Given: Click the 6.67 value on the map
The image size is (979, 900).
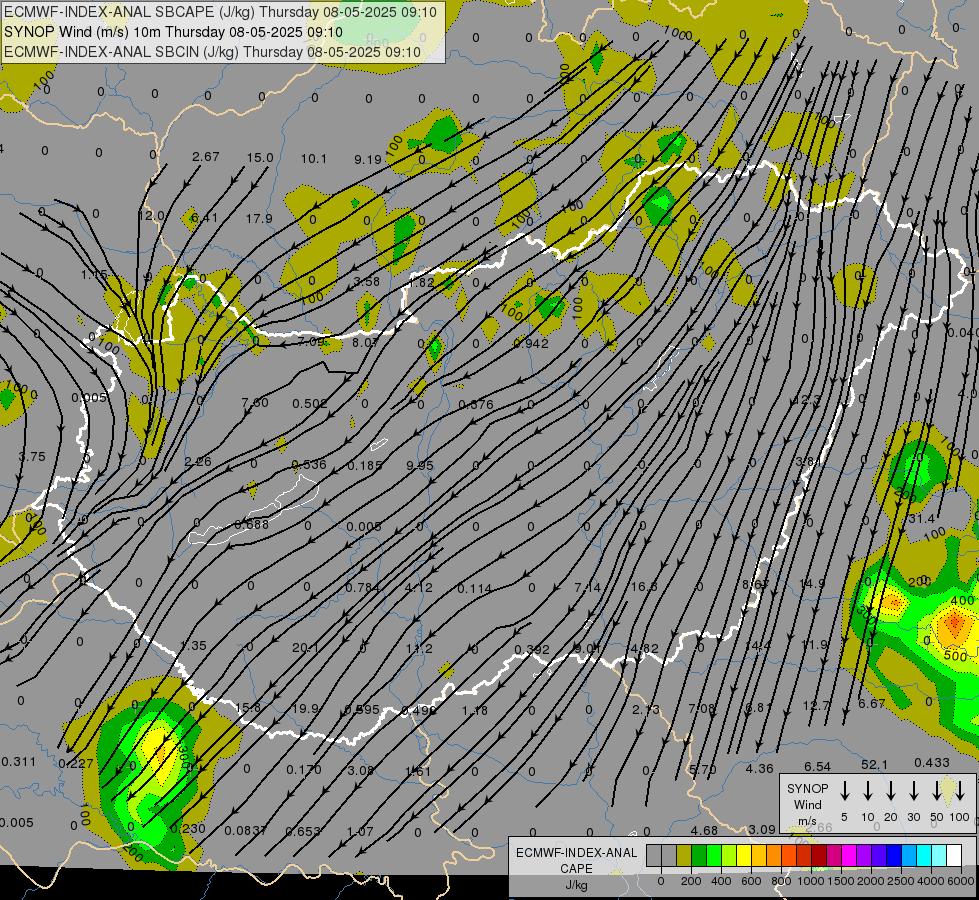Looking at the screenshot, I should pos(872,703).
